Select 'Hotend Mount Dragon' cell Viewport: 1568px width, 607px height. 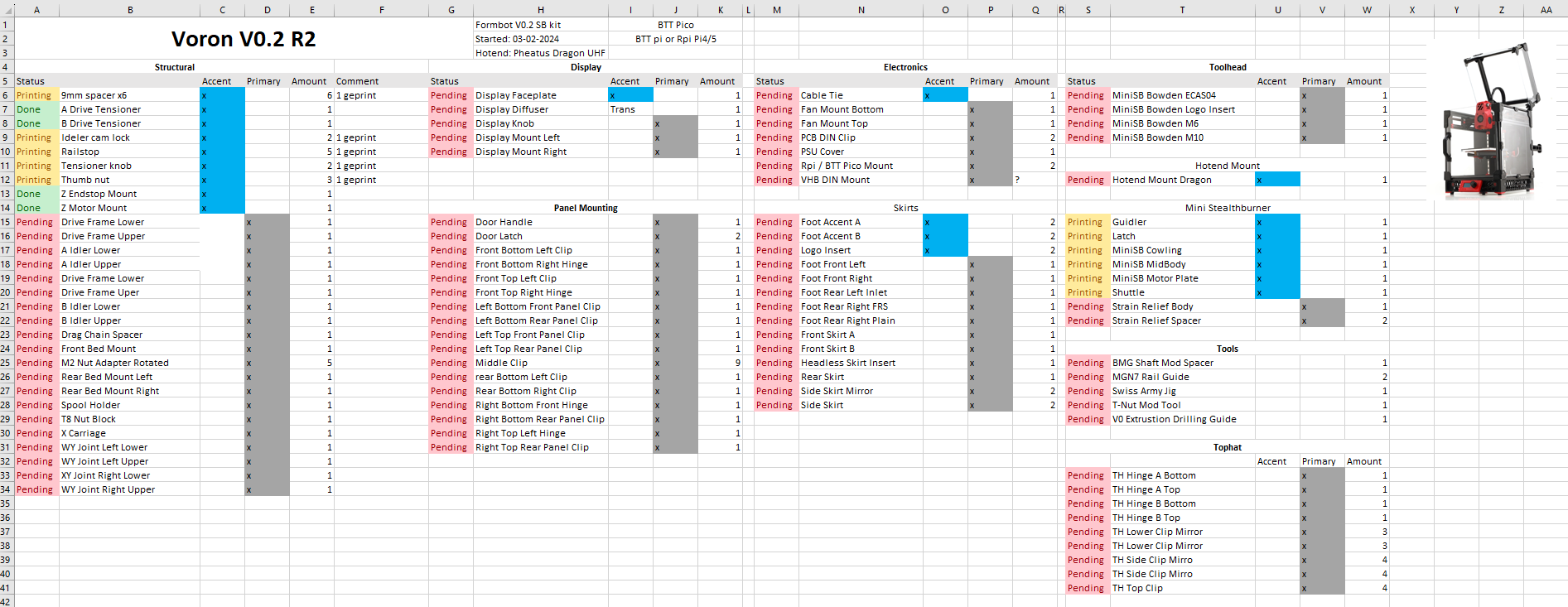tap(1182, 180)
